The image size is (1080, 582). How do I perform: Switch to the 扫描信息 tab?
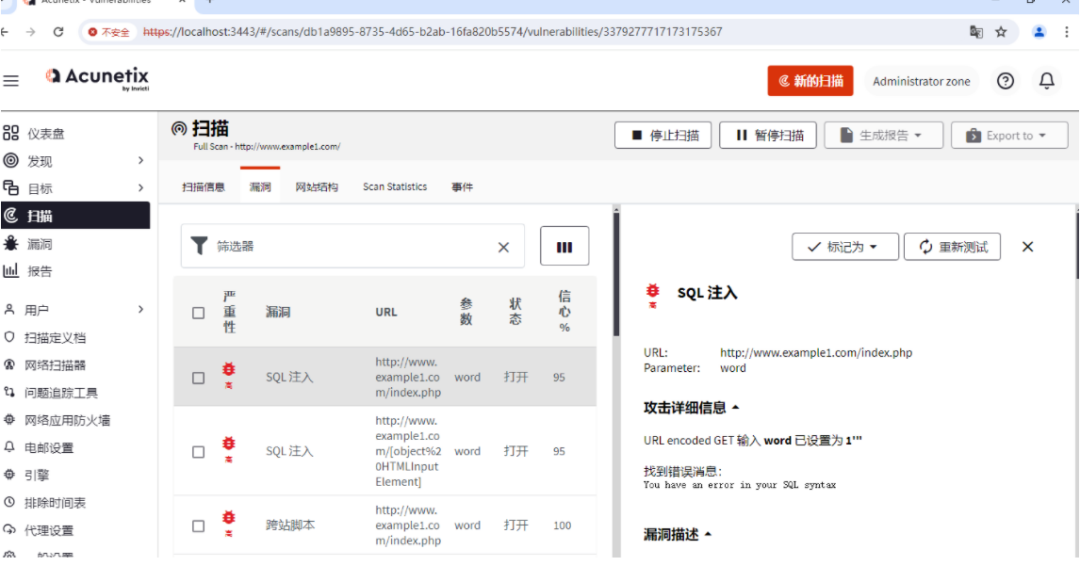pos(203,187)
